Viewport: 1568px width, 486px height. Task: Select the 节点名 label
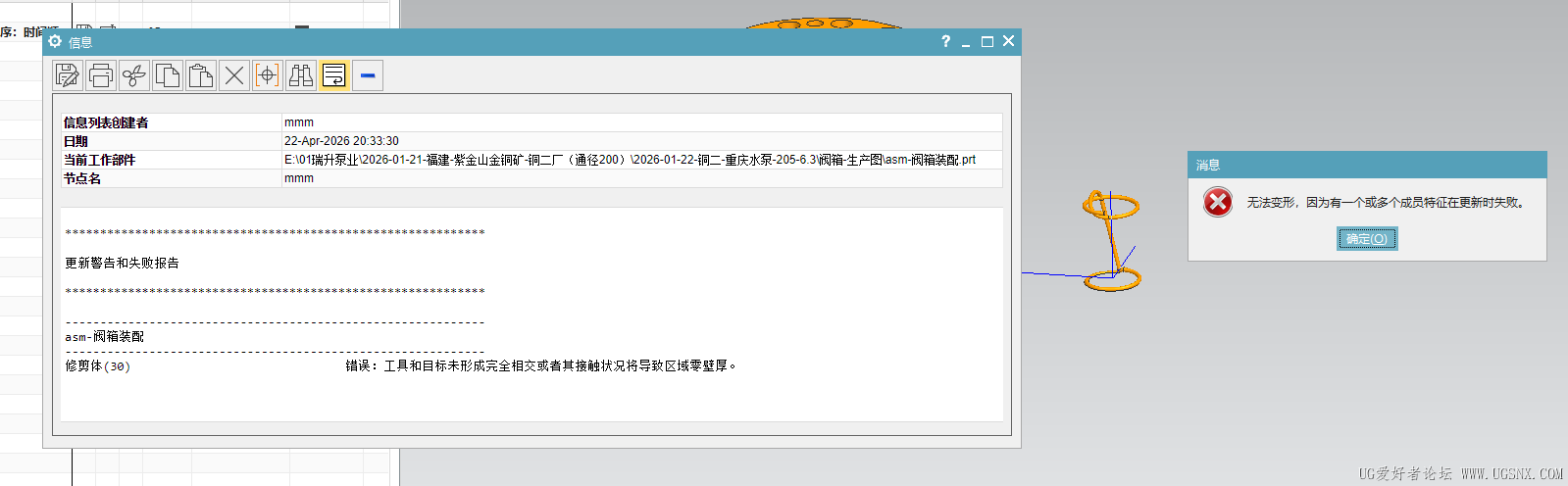(82, 178)
